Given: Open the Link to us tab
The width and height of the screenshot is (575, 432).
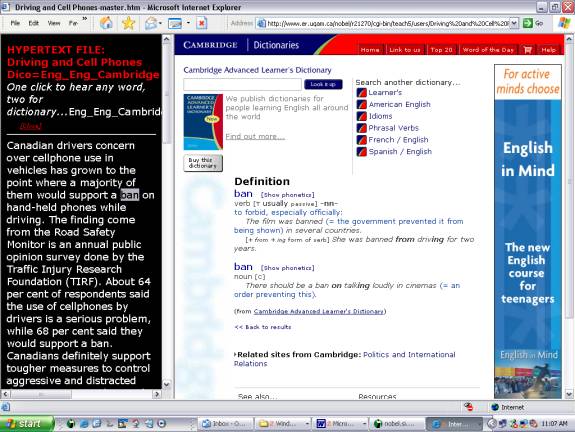Looking at the screenshot, I should 405,50.
